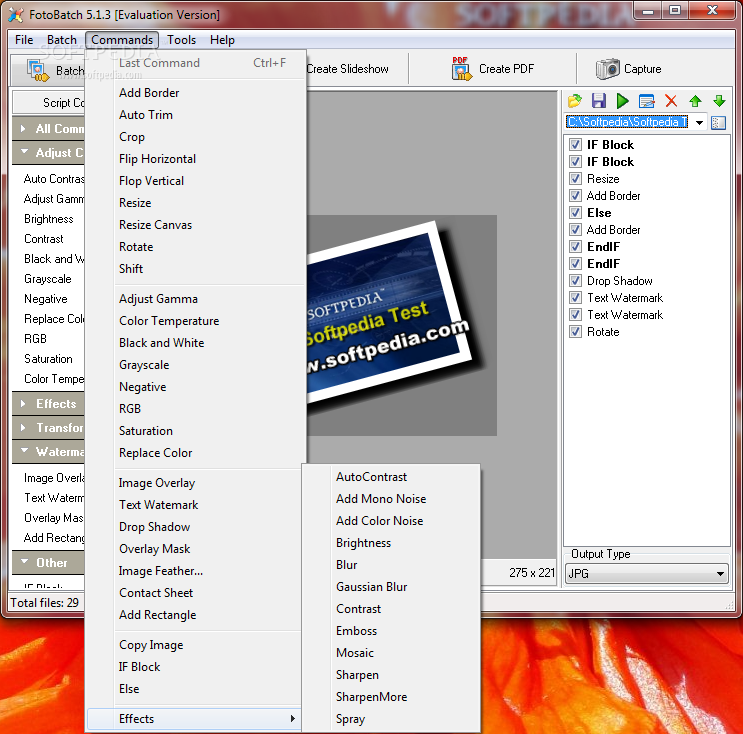This screenshot has width=743, height=734.
Task: Click the Create PDF button label
Action: click(507, 69)
